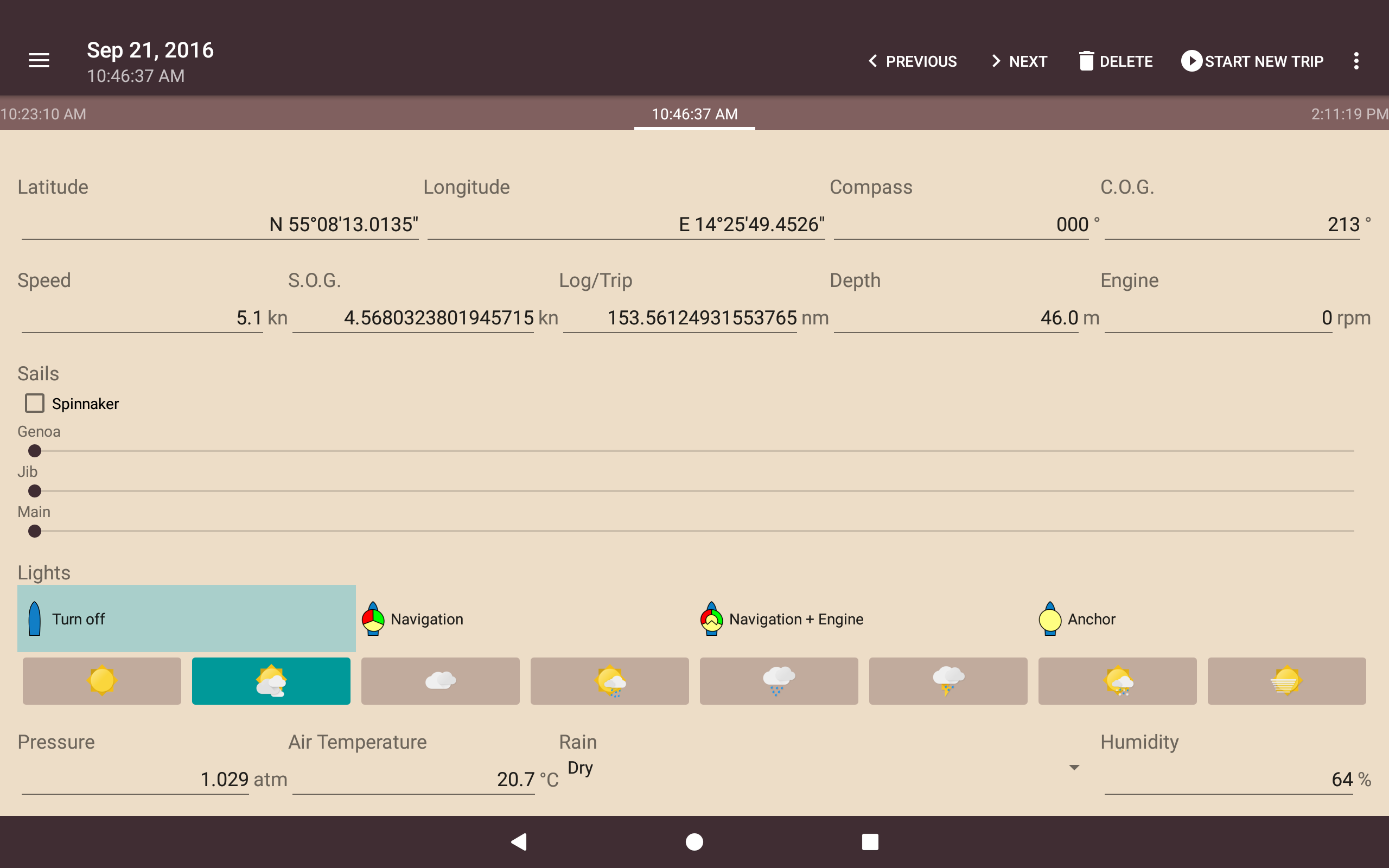Image resolution: width=1389 pixels, height=868 pixels.
Task: Choose Anchor light option
Action: (1202, 618)
